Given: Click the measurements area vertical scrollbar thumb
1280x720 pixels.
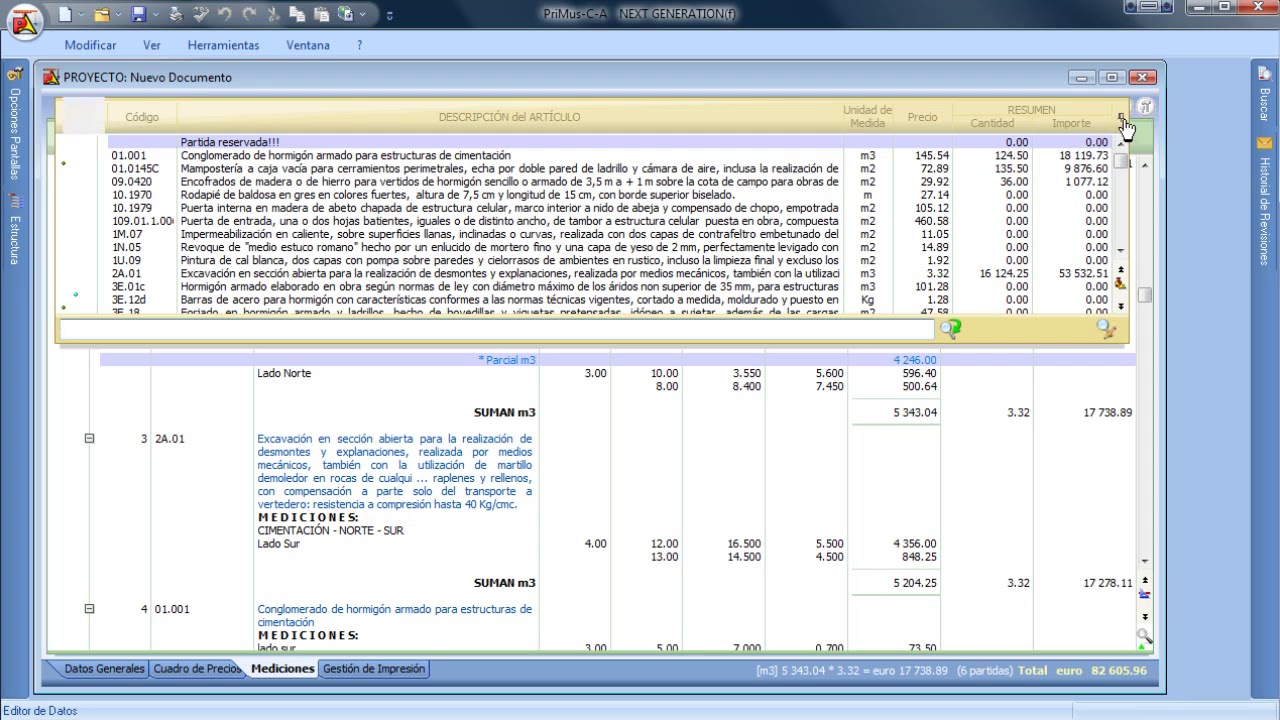Looking at the screenshot, I should pyautogui.click(x=1144, y=295).
